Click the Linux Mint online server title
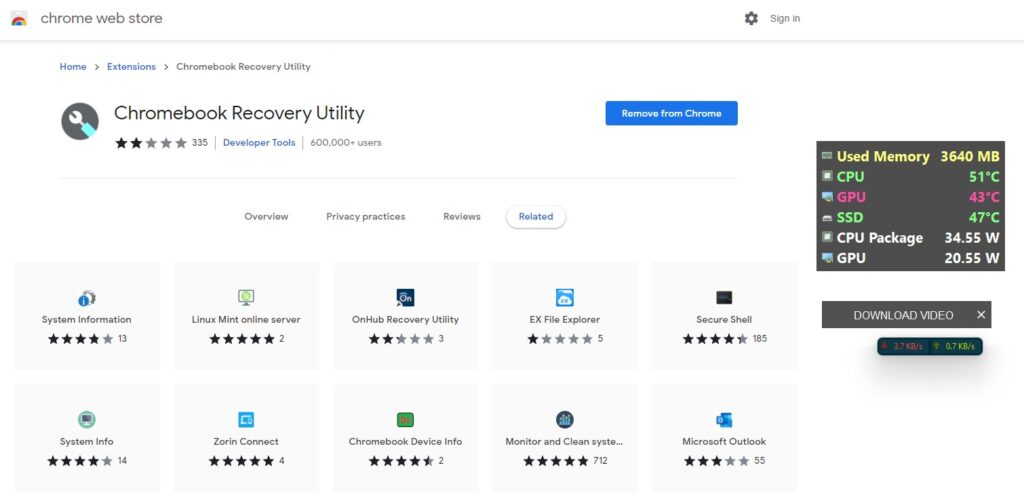This screenshot has width=1024, height=499. pyautogui.click(x=246, y=319)
